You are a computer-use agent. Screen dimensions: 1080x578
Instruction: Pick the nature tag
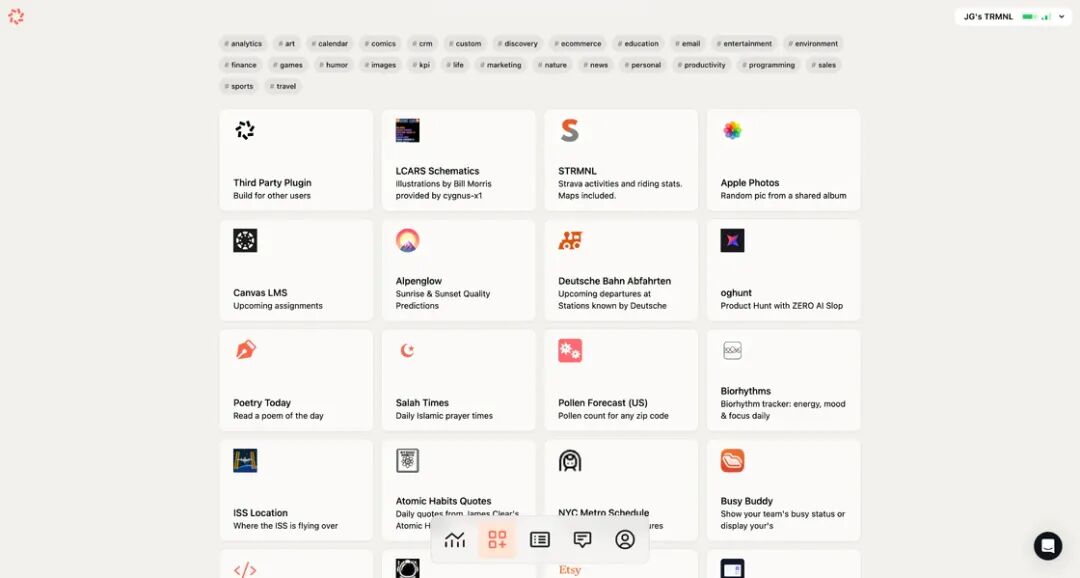point(552,65)
